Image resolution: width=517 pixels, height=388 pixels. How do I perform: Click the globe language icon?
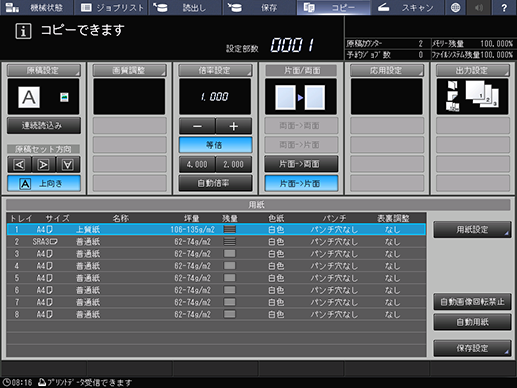pyautogui.click(x=455, y=7)
